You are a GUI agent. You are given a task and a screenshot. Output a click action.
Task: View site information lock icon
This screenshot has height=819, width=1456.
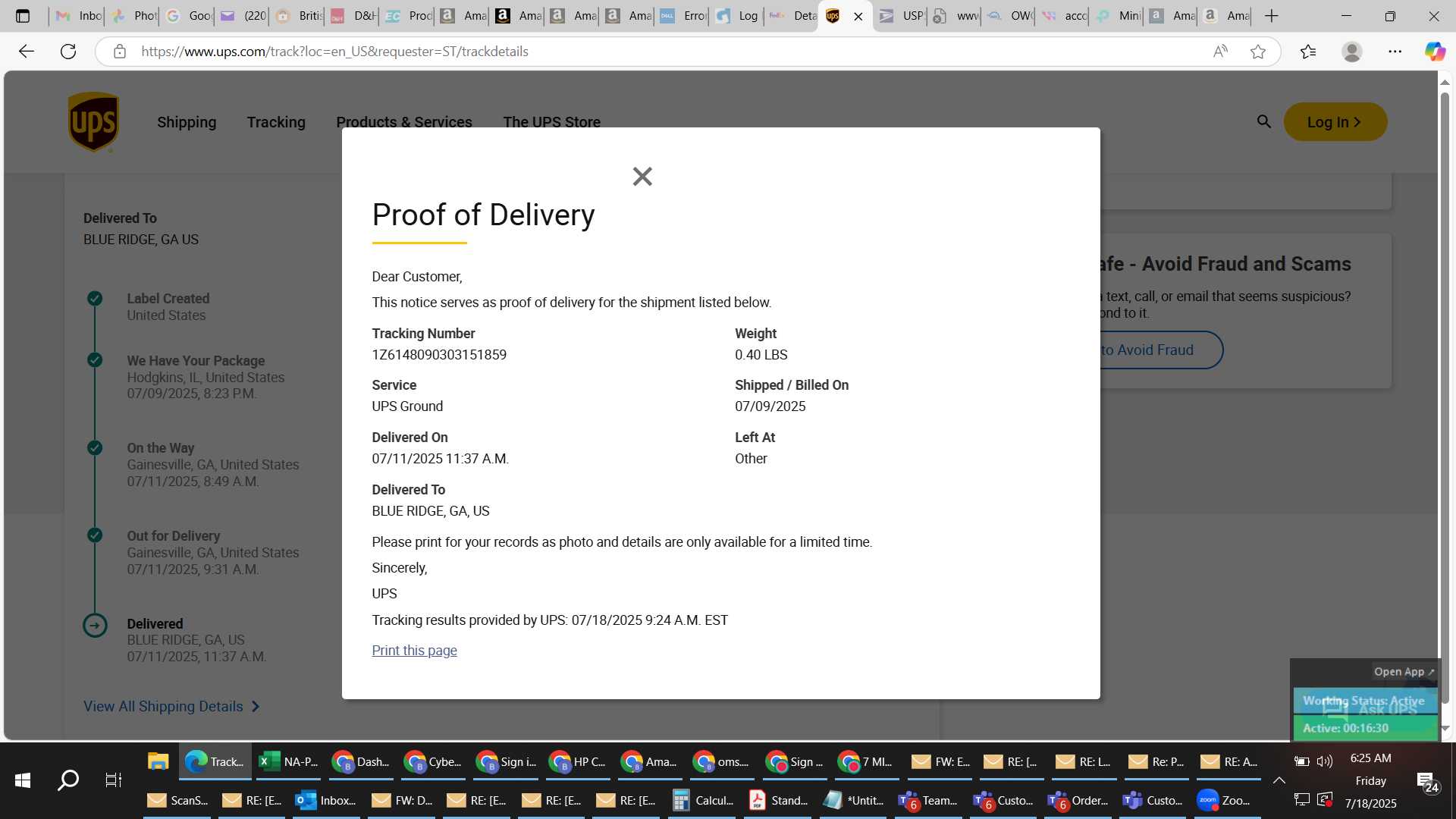[119, 52]
